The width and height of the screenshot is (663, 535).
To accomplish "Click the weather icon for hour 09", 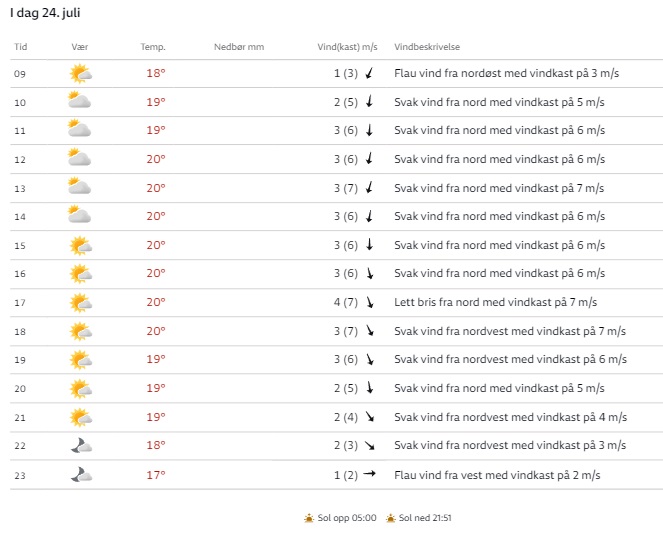I will click(80, 73).
